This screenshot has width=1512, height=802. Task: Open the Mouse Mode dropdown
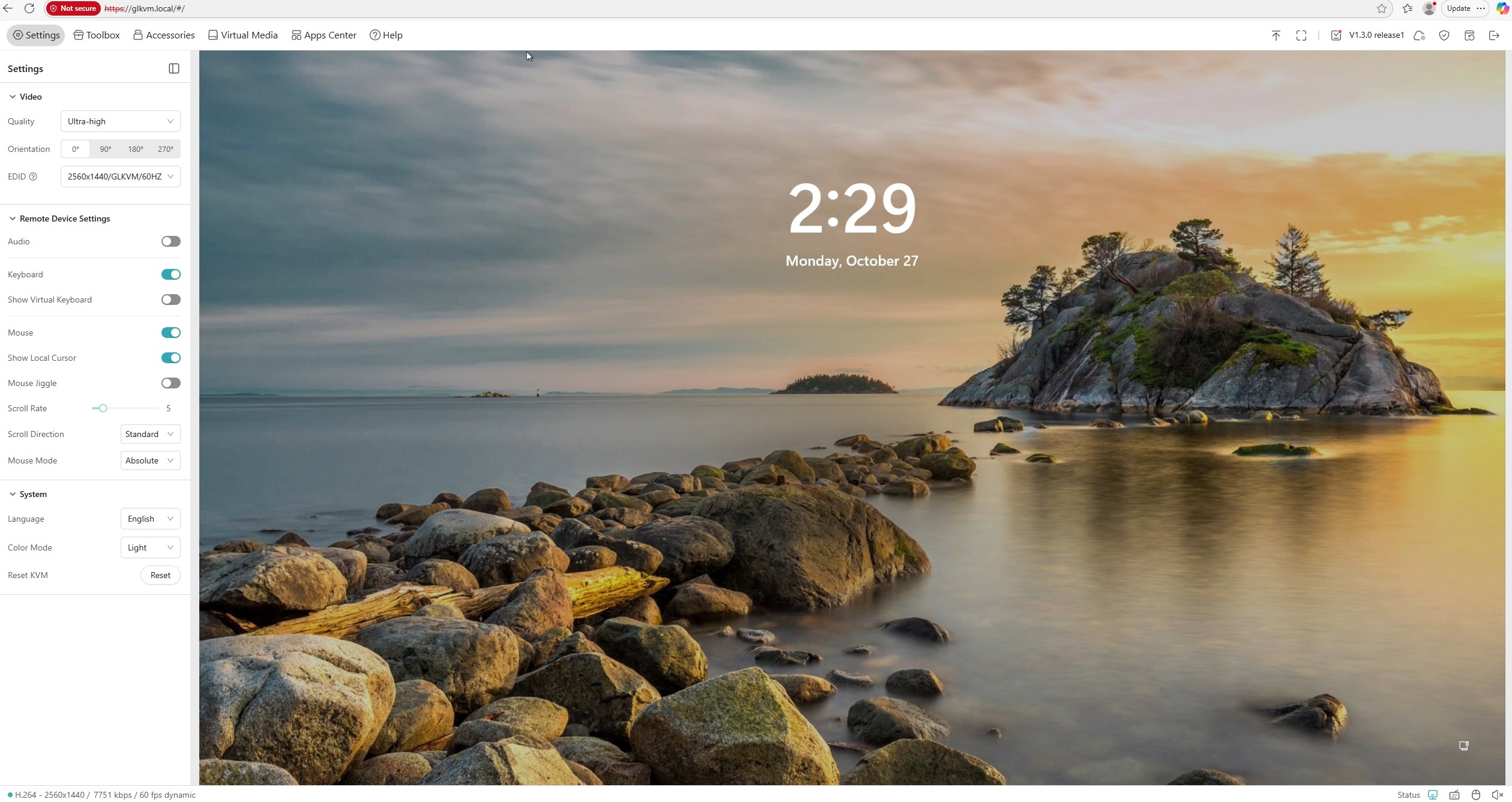(150, 460)
